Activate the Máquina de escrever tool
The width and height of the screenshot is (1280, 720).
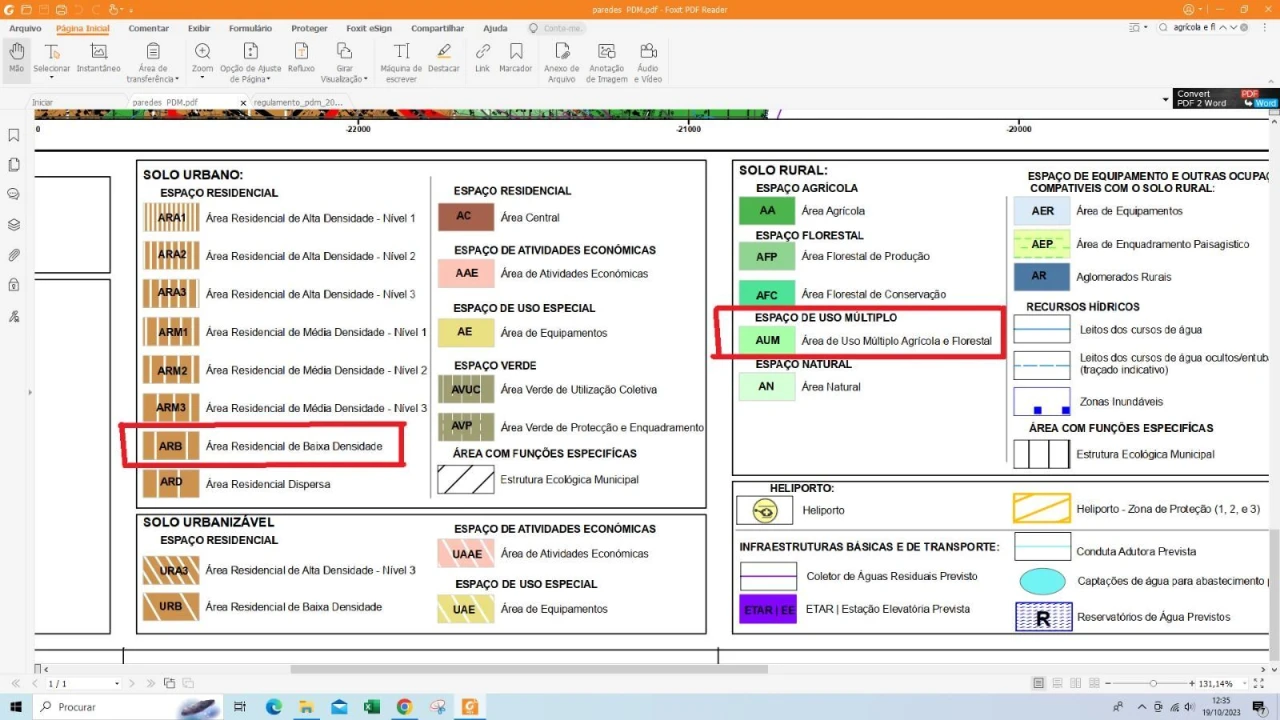click(x=401, y=58)
